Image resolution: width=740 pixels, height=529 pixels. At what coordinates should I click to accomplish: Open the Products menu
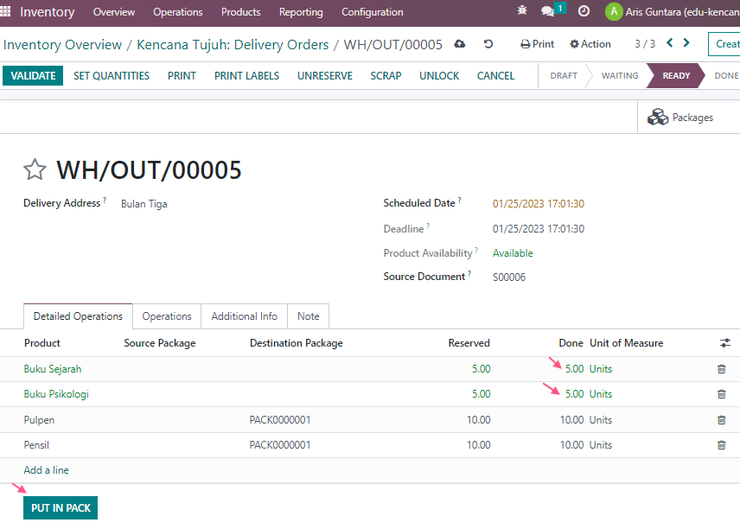tap(241, 12)
